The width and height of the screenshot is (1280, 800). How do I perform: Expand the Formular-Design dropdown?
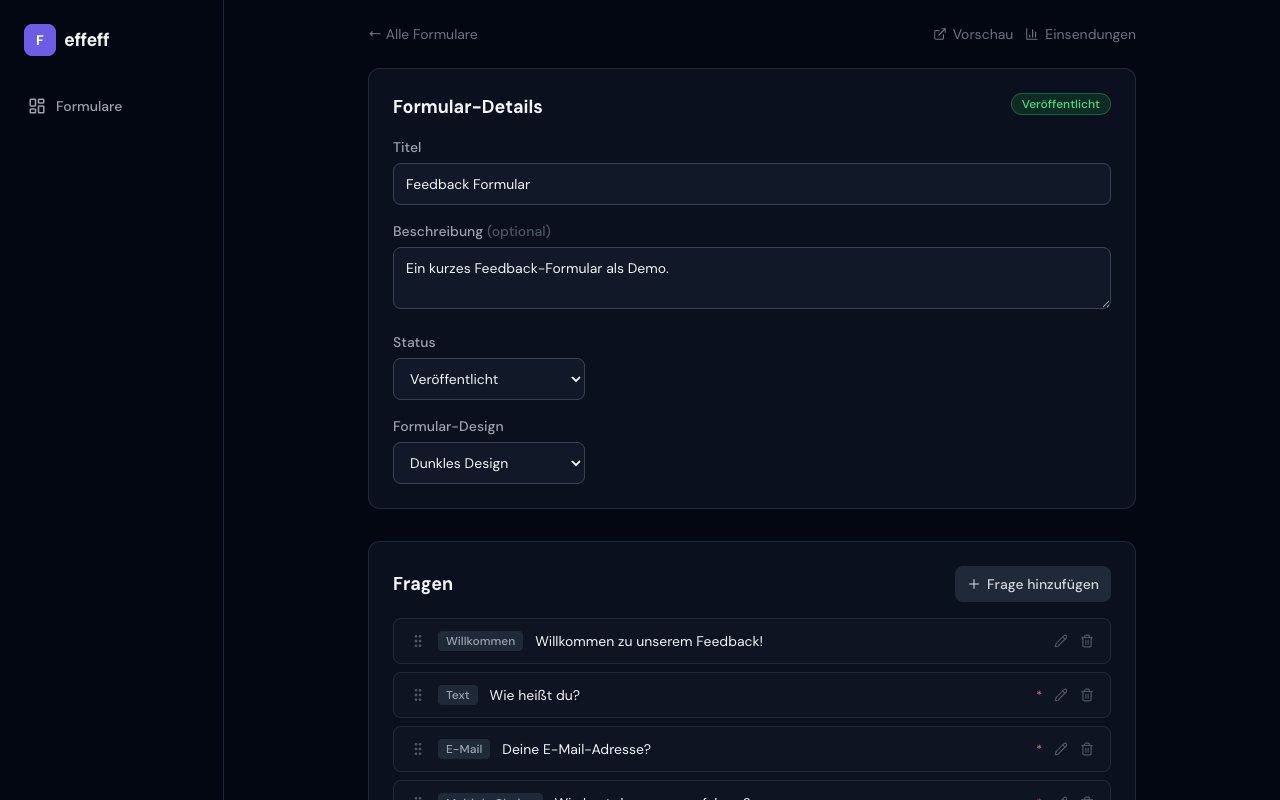tap(488, 463)
